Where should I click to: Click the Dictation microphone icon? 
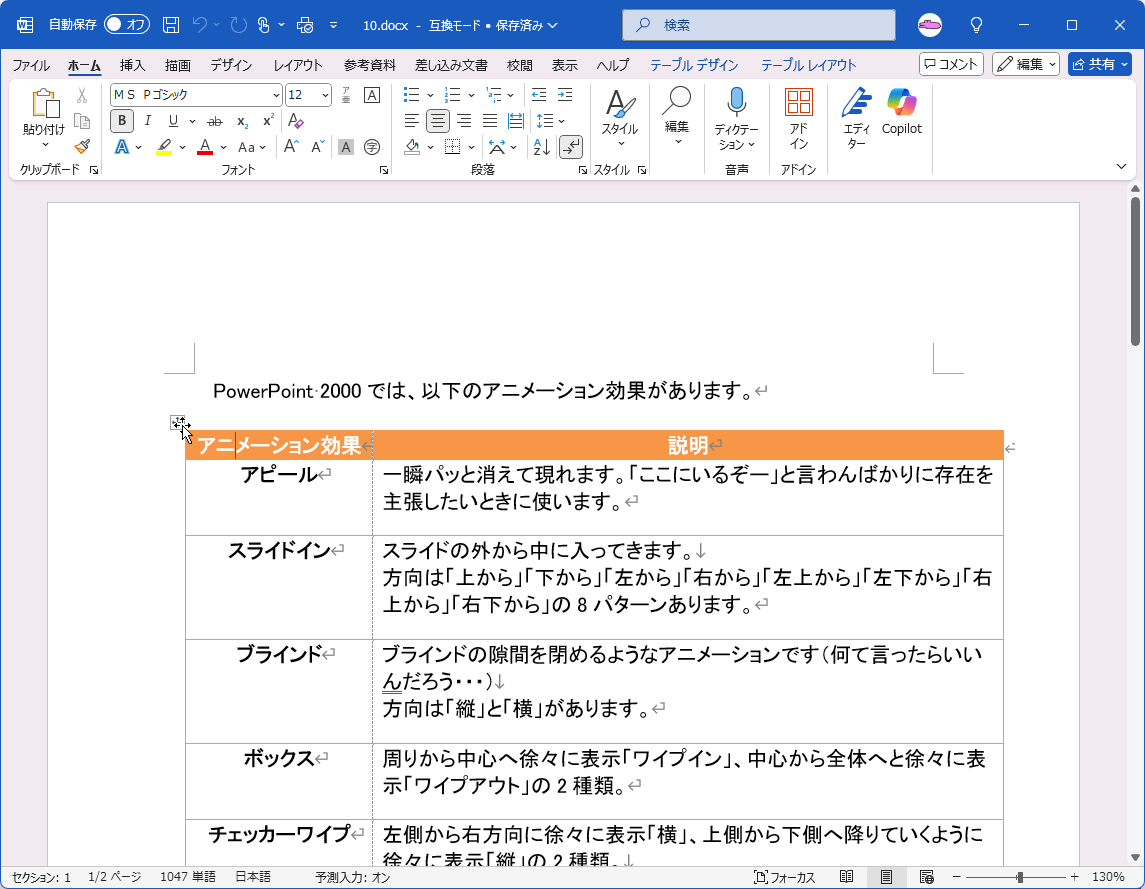pyautogui.click(x=737, y=102)
